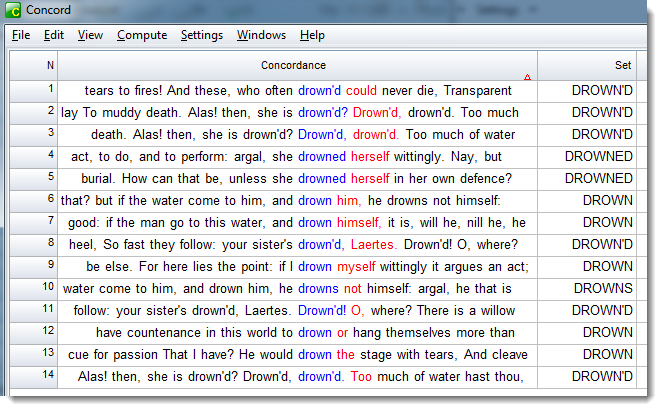Select row 13 'drown the stage with tears'
This screenshot has width=662, height=411.
pos(297,355)
